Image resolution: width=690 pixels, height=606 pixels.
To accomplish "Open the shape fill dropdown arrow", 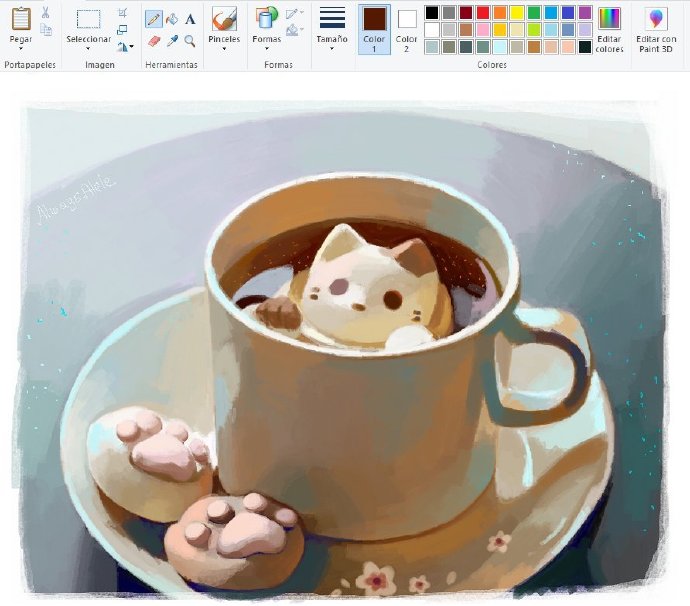I will pos(301,29).
